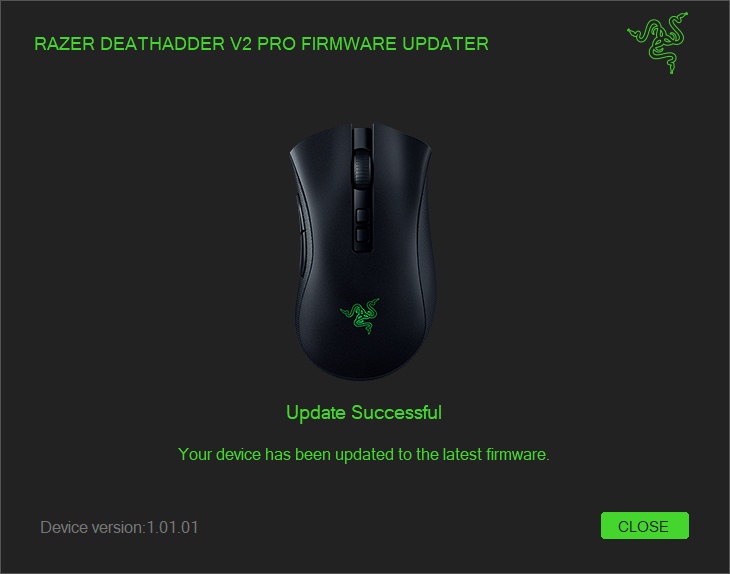This screenshot has height=574, width=730.
Task: Click the right side grip of the mouse
Action: (x=426, y=261)
